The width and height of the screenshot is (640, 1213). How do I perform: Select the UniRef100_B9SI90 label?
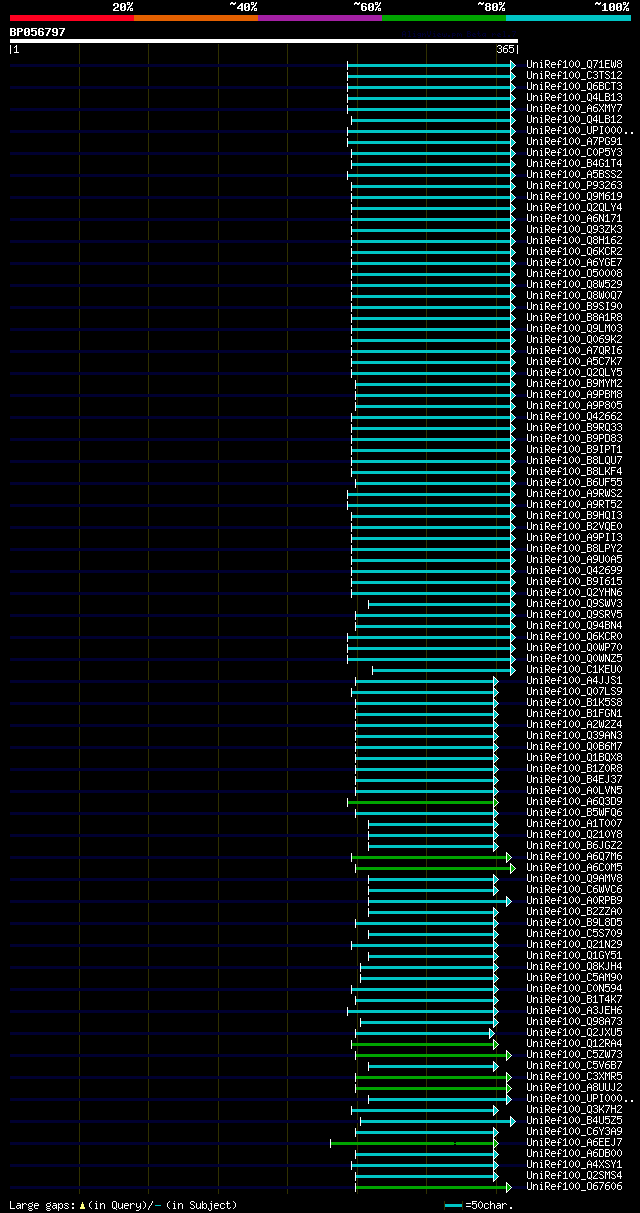coord(574,306)
